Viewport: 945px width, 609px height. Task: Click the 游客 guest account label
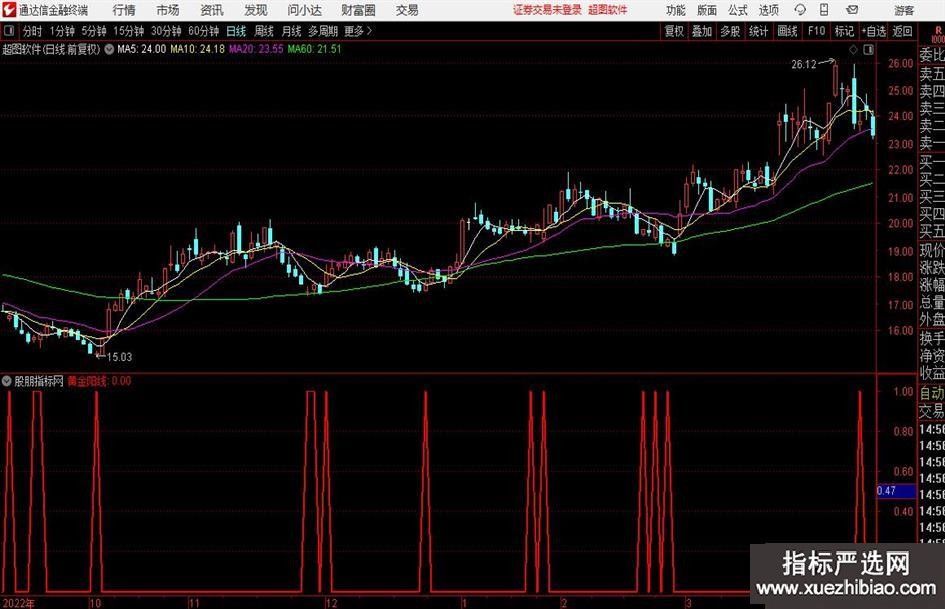pos(903,10)
